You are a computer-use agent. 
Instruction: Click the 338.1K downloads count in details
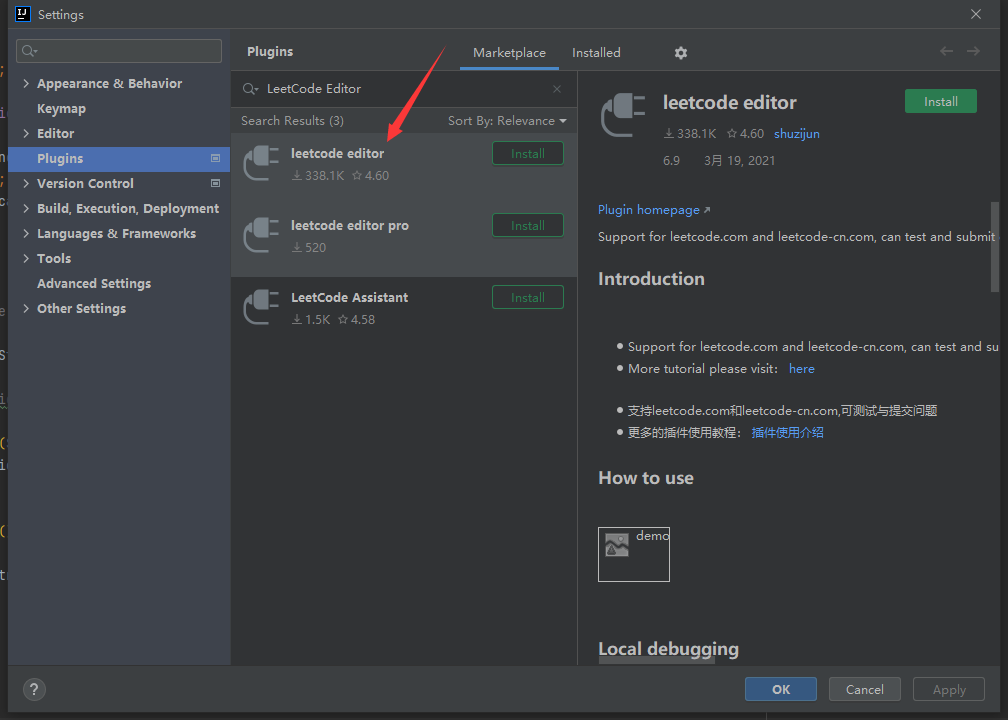coord(690,134)
